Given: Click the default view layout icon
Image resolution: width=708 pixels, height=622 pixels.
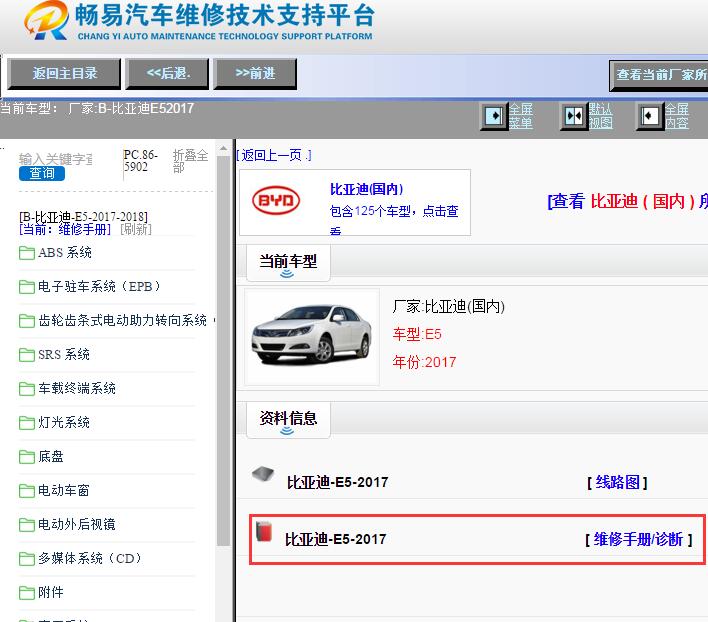Looking at the screenshot, I should (574, 116).
